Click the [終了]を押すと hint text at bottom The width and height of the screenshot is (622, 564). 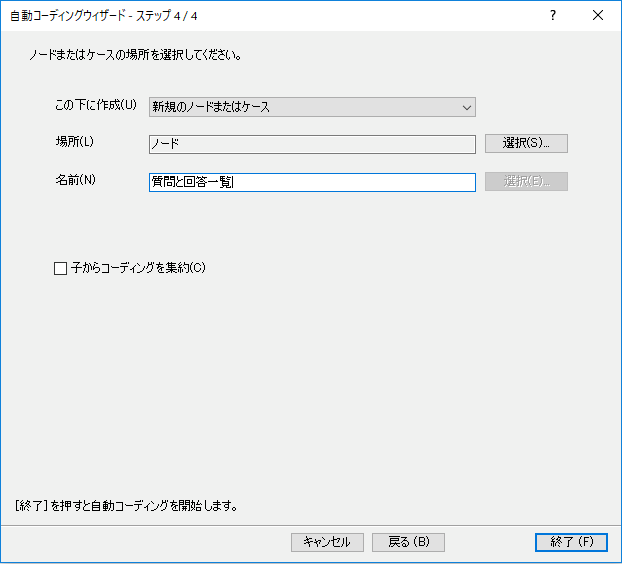point(125,505)
